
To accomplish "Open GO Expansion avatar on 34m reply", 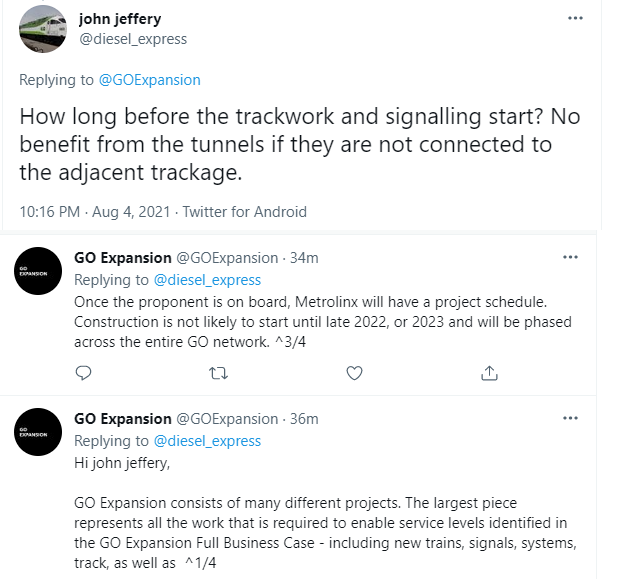I will (38, 270).
